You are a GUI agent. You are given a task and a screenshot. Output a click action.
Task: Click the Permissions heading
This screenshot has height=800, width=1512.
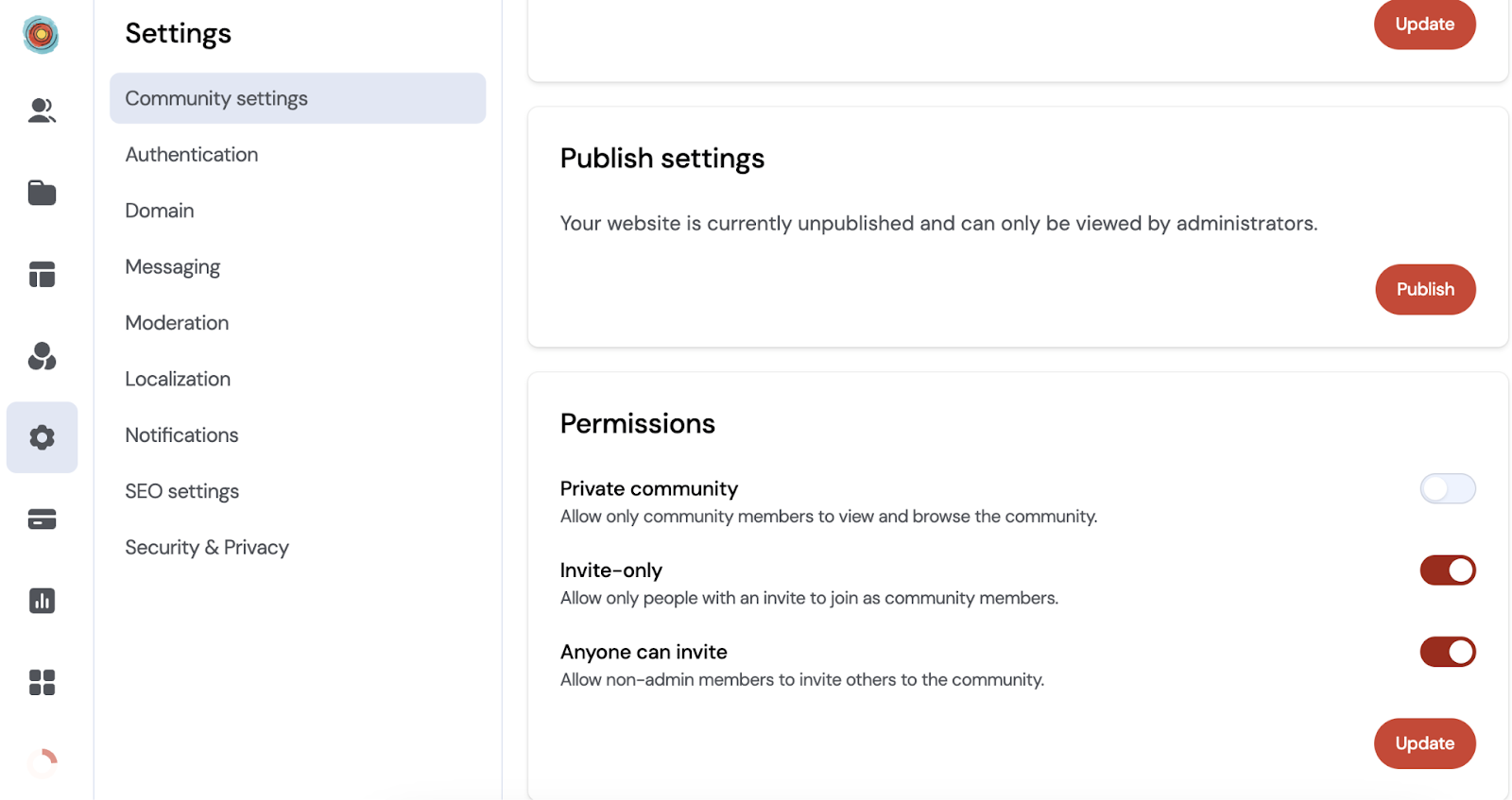tap(638, 424)
